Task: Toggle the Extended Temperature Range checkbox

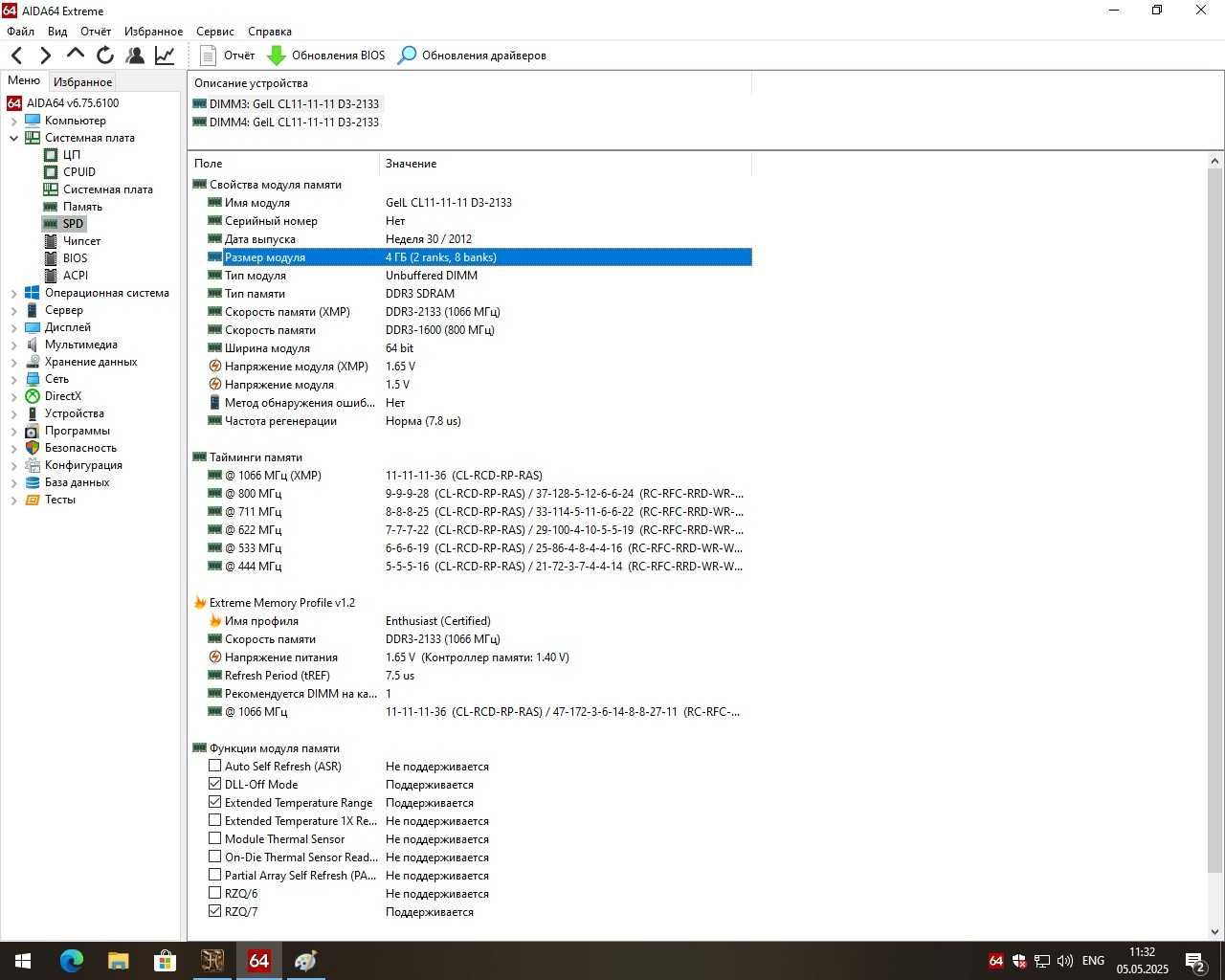Action: click(214, 802)
